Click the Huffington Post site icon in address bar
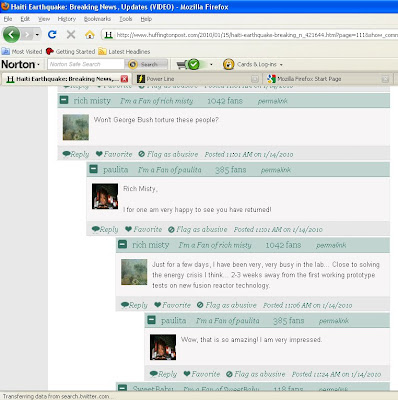Screen dimensions: 398x400 109,35
